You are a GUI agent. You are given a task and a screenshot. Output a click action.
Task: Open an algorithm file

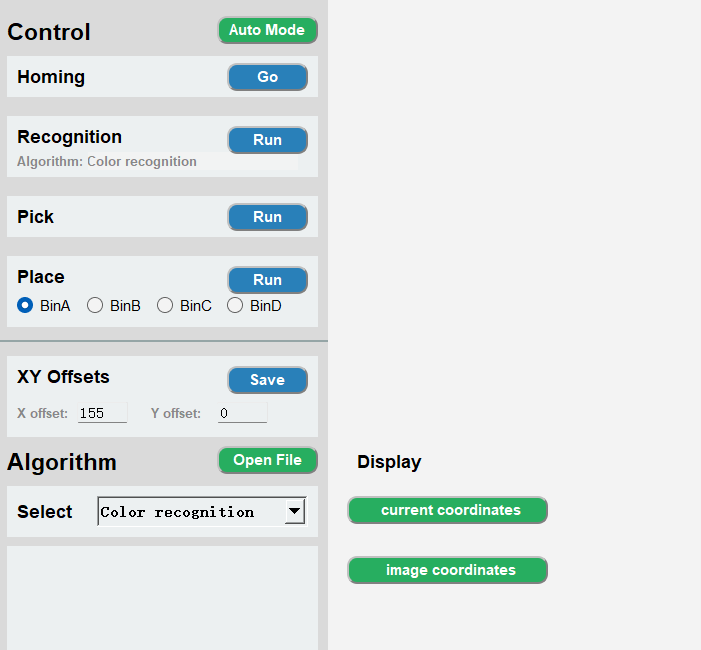click(267, 460)
